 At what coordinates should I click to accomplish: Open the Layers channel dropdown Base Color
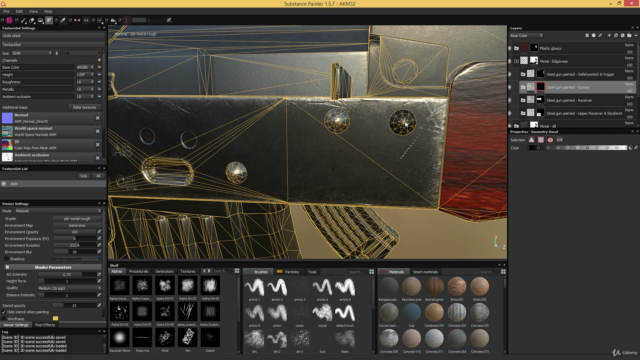click(526, 36)
